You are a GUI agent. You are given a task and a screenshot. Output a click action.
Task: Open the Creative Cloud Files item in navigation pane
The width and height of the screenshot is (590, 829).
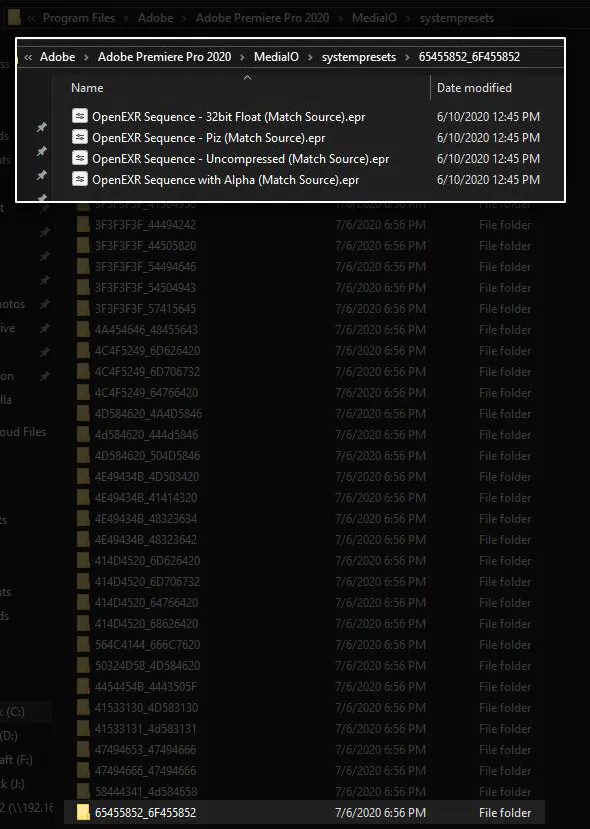[23, 432]
